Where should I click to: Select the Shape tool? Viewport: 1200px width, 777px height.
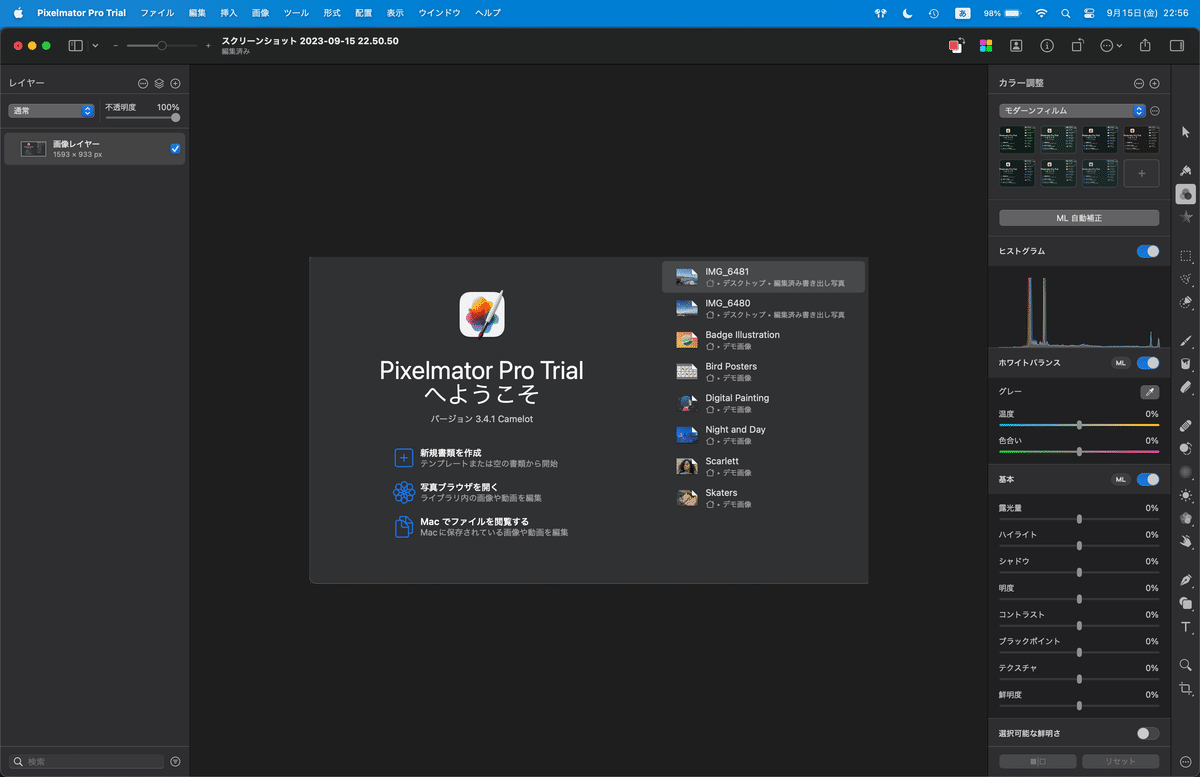[1186, 603]
